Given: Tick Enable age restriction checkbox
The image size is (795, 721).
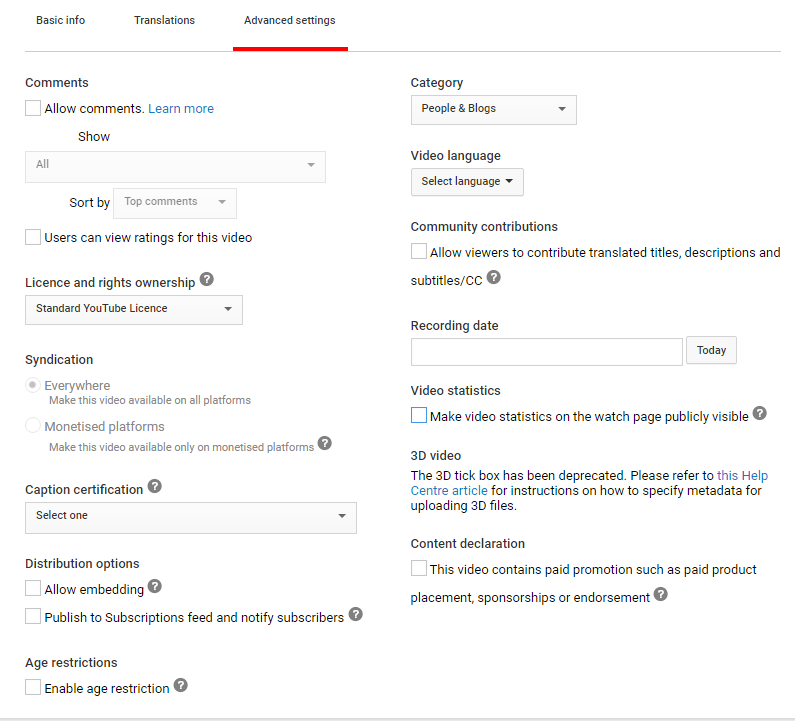Looking at the screenshot, I should pos(33,687).
